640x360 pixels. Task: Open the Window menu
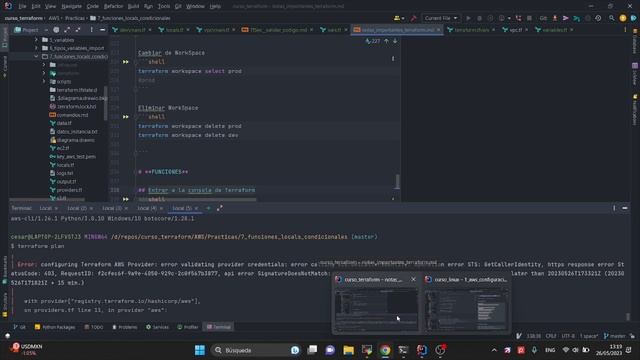pos(195,6)
